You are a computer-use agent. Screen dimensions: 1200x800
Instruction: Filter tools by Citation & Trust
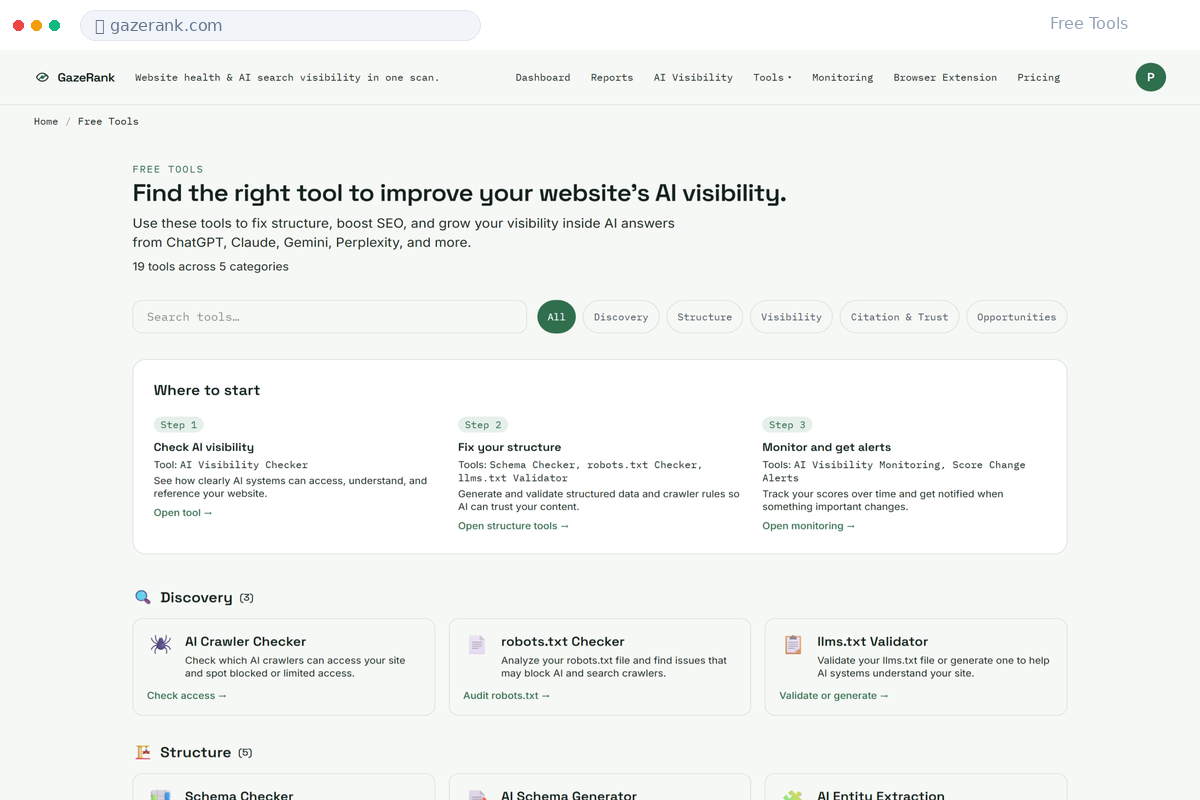coord(899,317)
